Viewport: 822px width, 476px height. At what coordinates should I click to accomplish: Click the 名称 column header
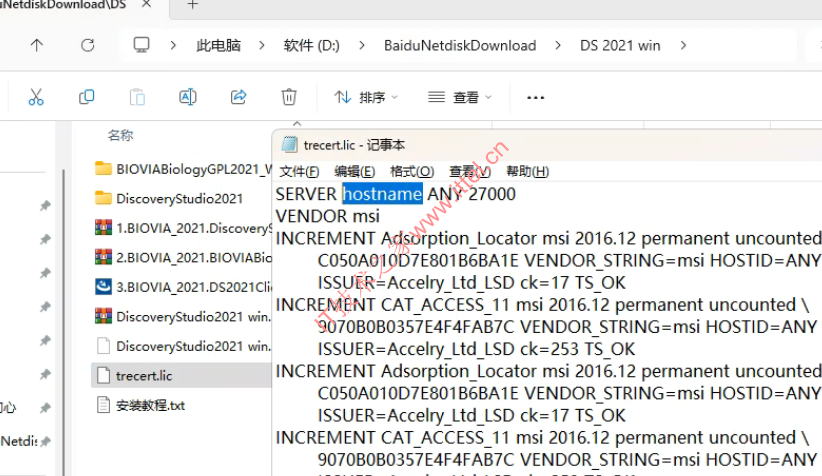tap(121, 135)
